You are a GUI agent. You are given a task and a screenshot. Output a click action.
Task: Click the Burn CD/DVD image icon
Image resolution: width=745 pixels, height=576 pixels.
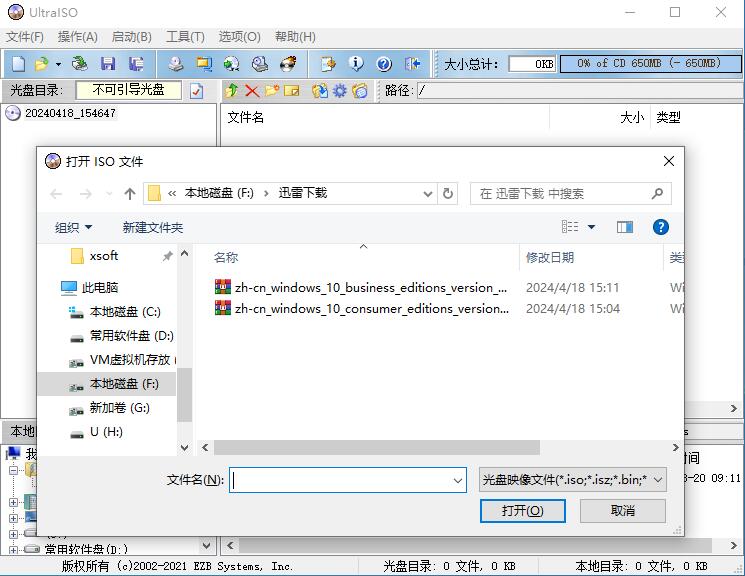coord(288,64)
